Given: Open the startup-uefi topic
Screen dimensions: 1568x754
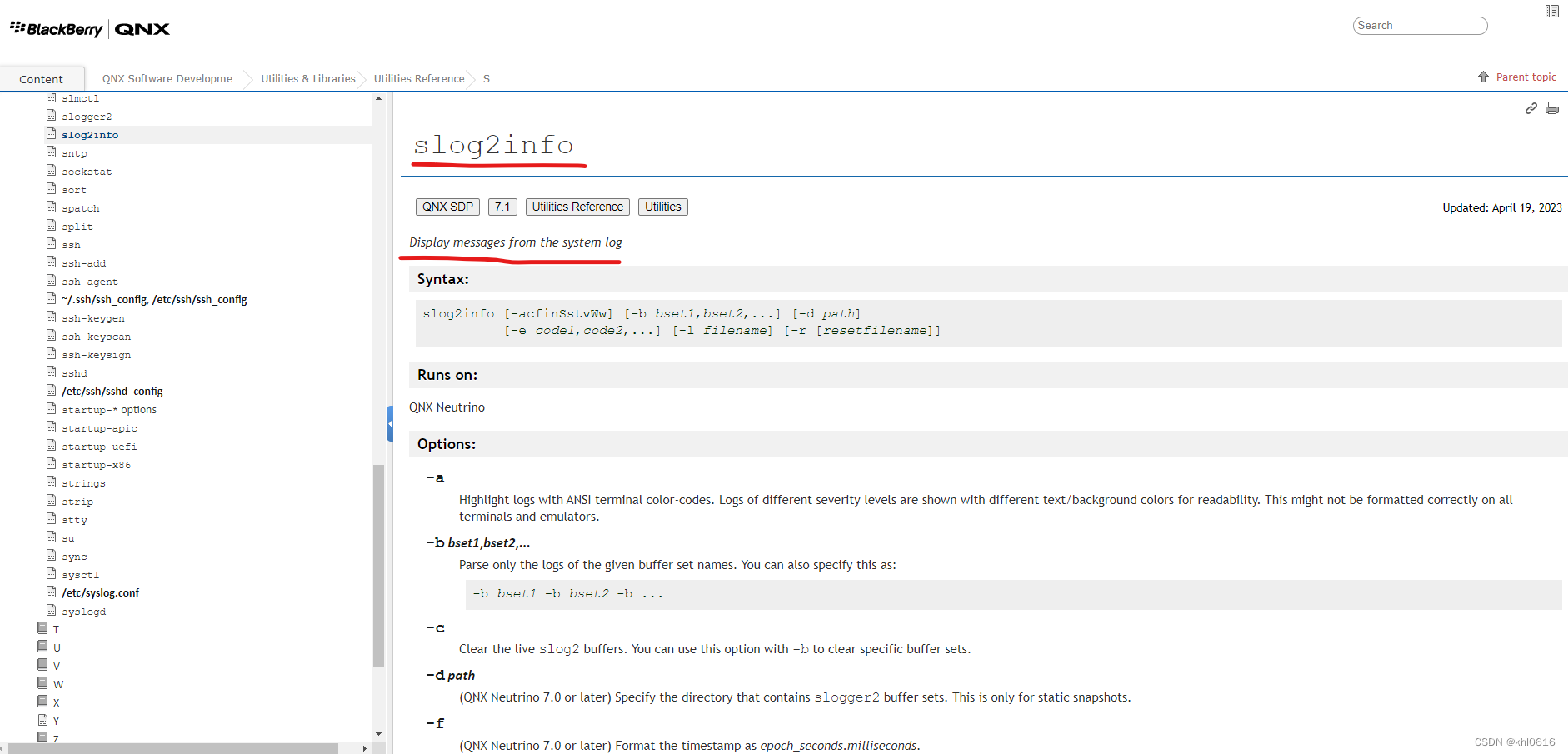Looking at the screenshot, I should (100, 447).
